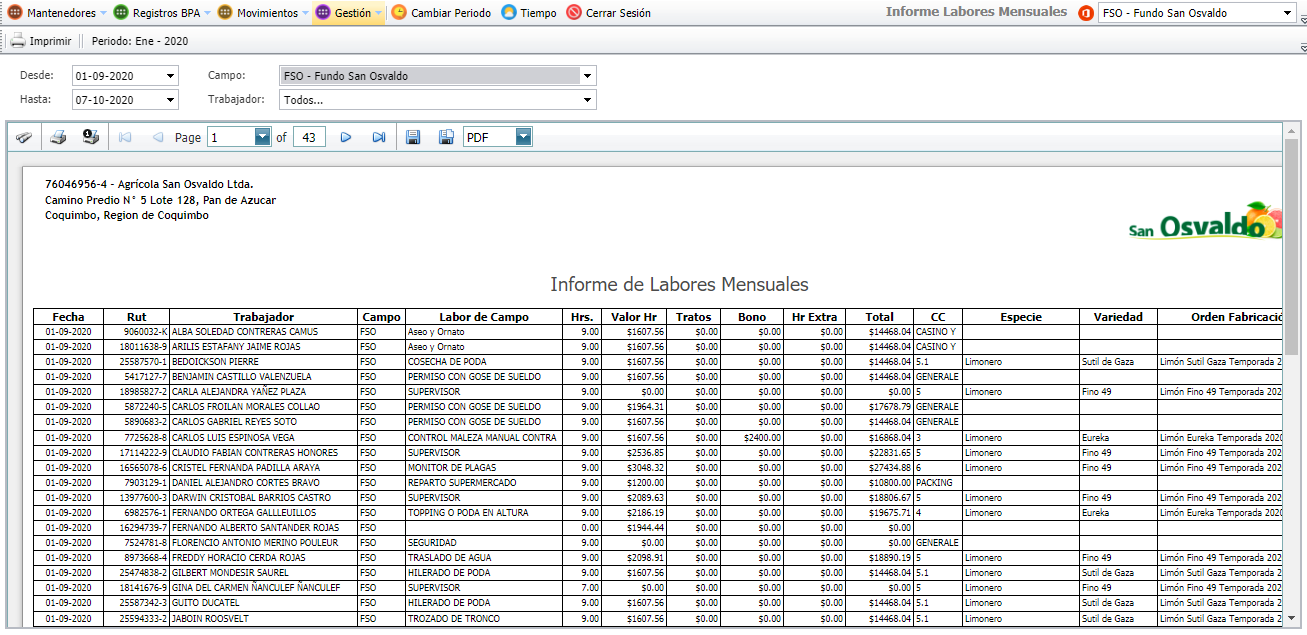Open the Hasta date dropdown
The image size is (1307, 635).
point(171,100)
